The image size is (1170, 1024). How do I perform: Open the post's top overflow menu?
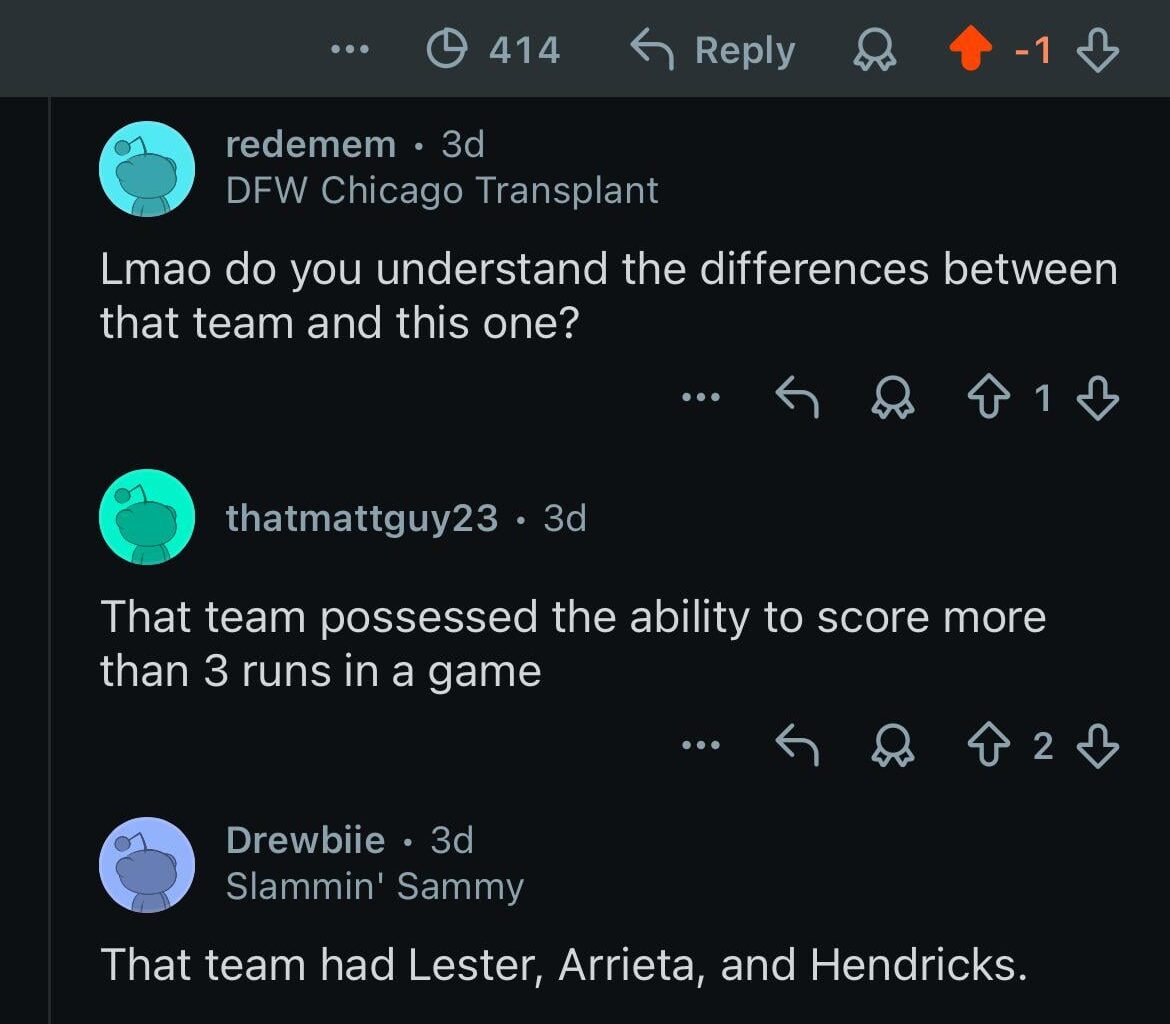tap(349, 49)
